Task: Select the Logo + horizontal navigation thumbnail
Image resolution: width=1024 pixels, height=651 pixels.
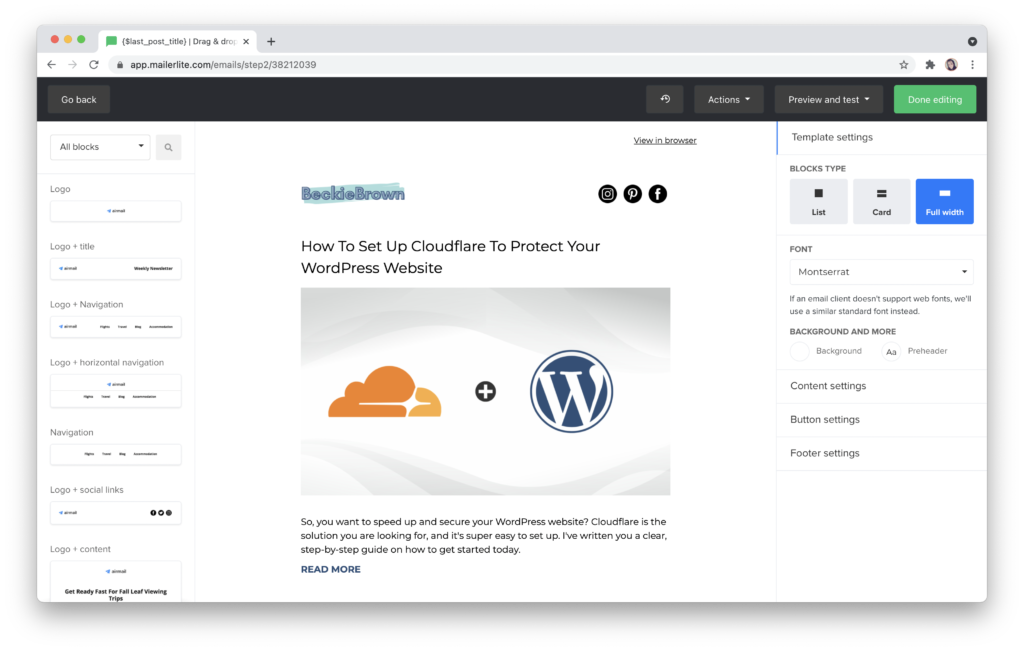Action: coord(116,390)
